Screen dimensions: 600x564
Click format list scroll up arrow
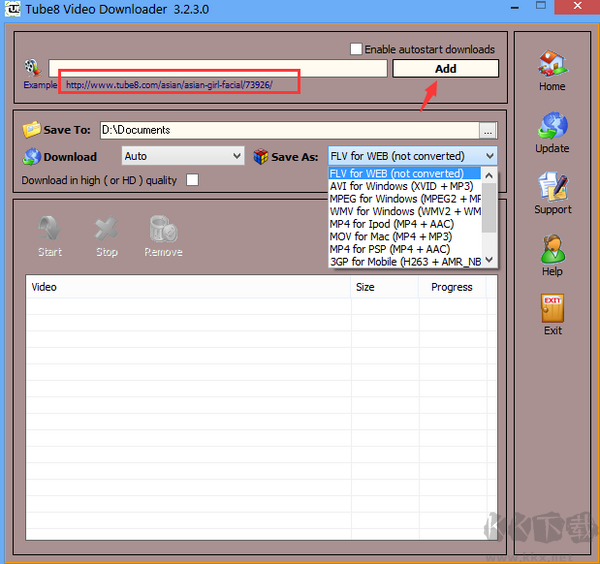coord(489,175)
